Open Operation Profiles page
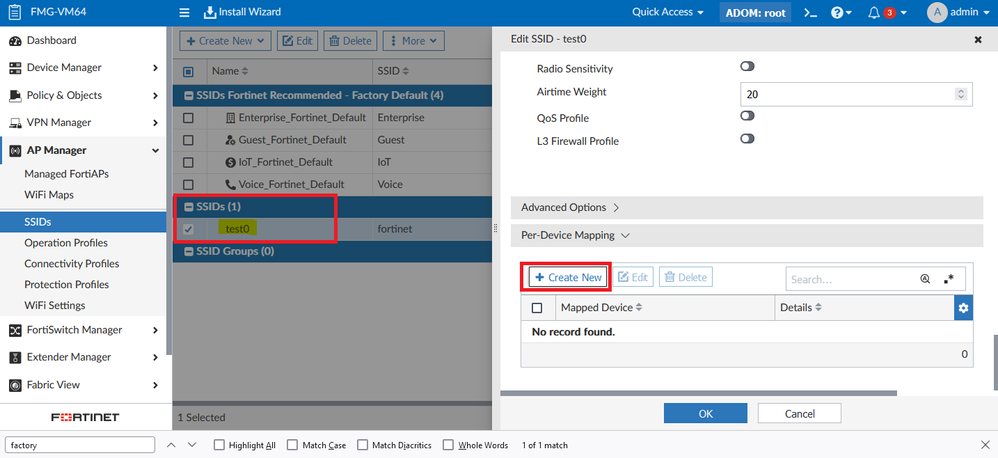The height and width of the screenshot is (458, 998). pos(66,242)
